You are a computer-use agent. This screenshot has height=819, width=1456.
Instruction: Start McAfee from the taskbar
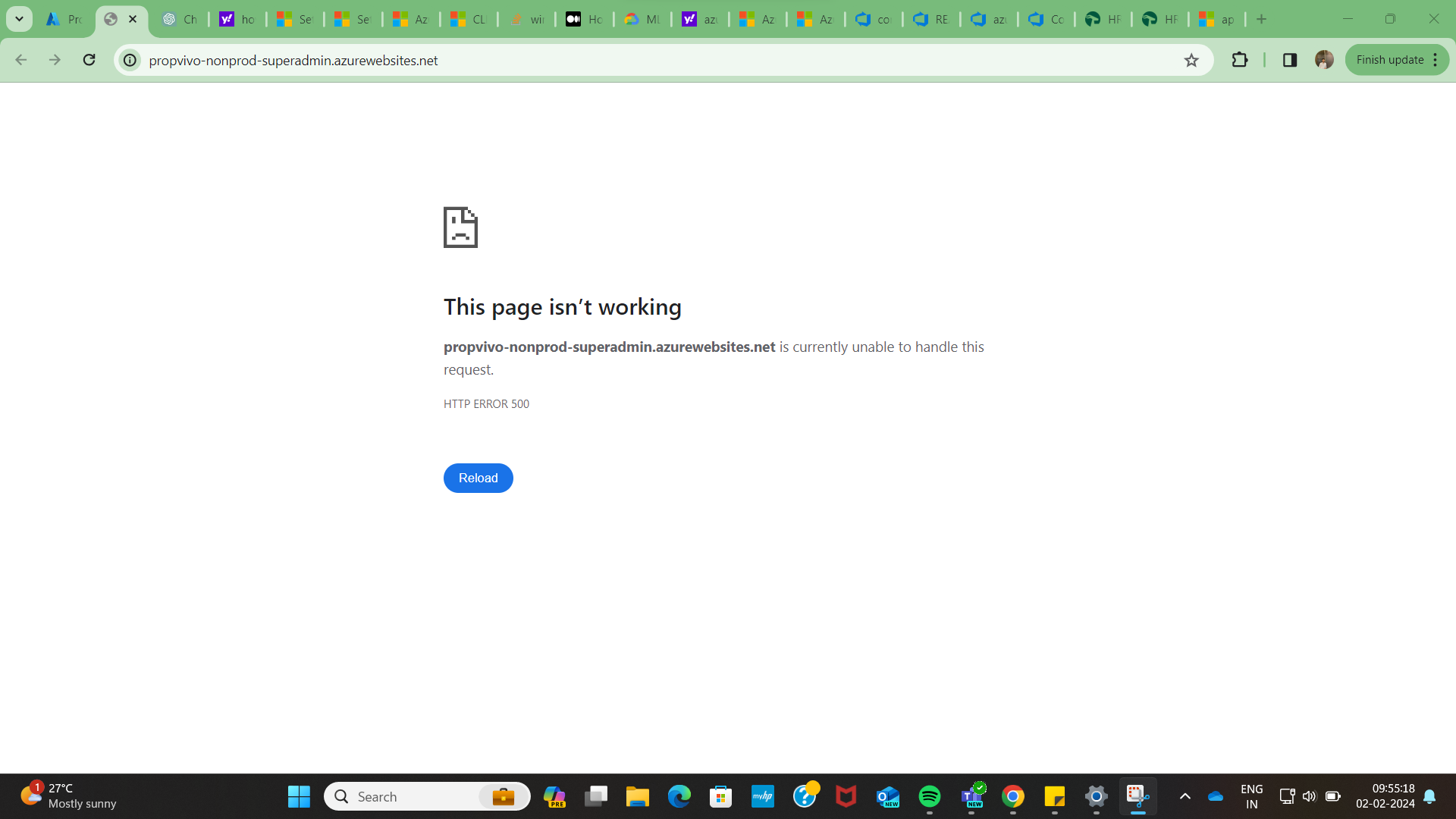pyautogui.click(x=847, y=796)
